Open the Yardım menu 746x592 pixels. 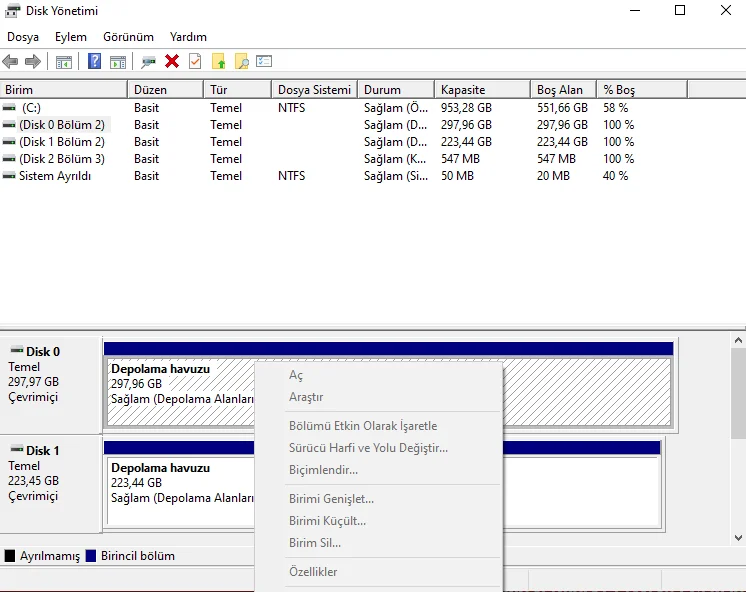point(188,37)
